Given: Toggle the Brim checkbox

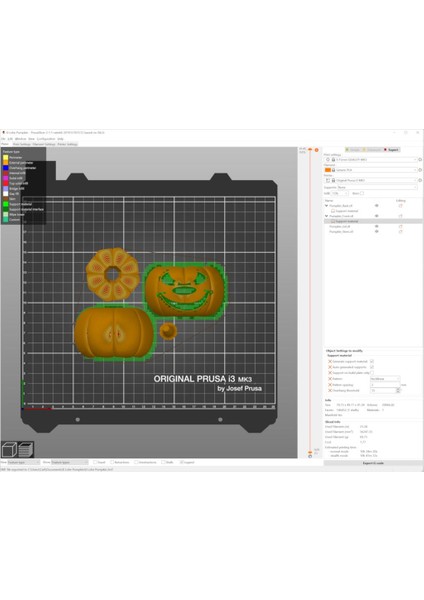Looking at the screenshot, I should pos(362,193).
